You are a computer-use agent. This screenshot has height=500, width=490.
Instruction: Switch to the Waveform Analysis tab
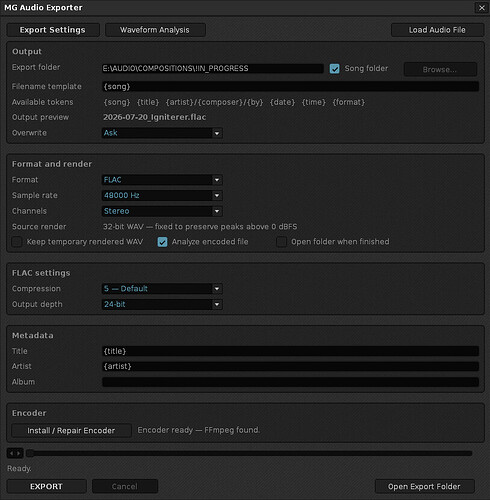coord(155,30)
